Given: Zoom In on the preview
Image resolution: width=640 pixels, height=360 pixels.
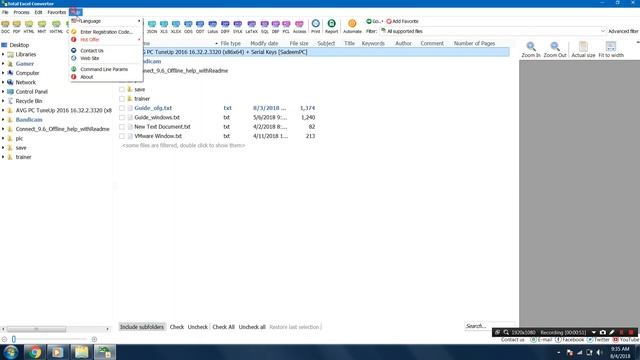Looking at the screenshot, I should pyautogui.click(x=531, y=49).
